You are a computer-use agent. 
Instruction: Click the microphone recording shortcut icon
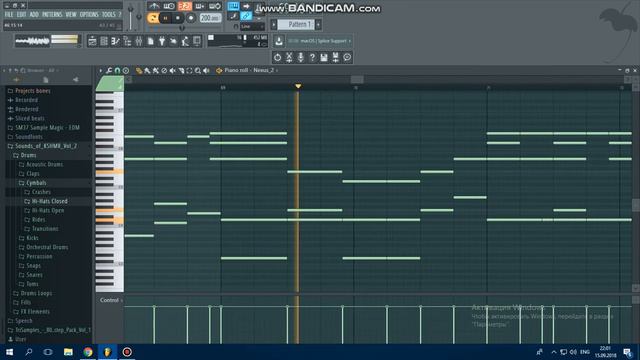pyautogui.click(x=300, y=58)
